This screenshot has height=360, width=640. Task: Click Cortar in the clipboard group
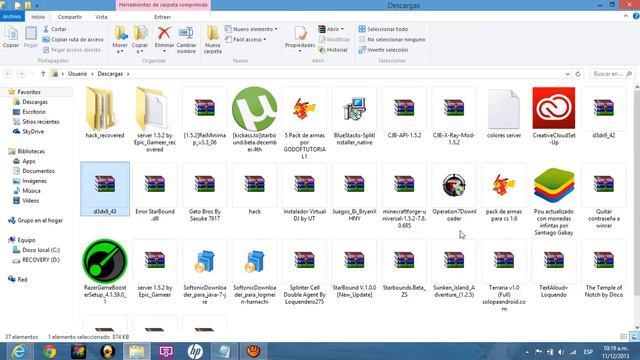tap(55, 29)
